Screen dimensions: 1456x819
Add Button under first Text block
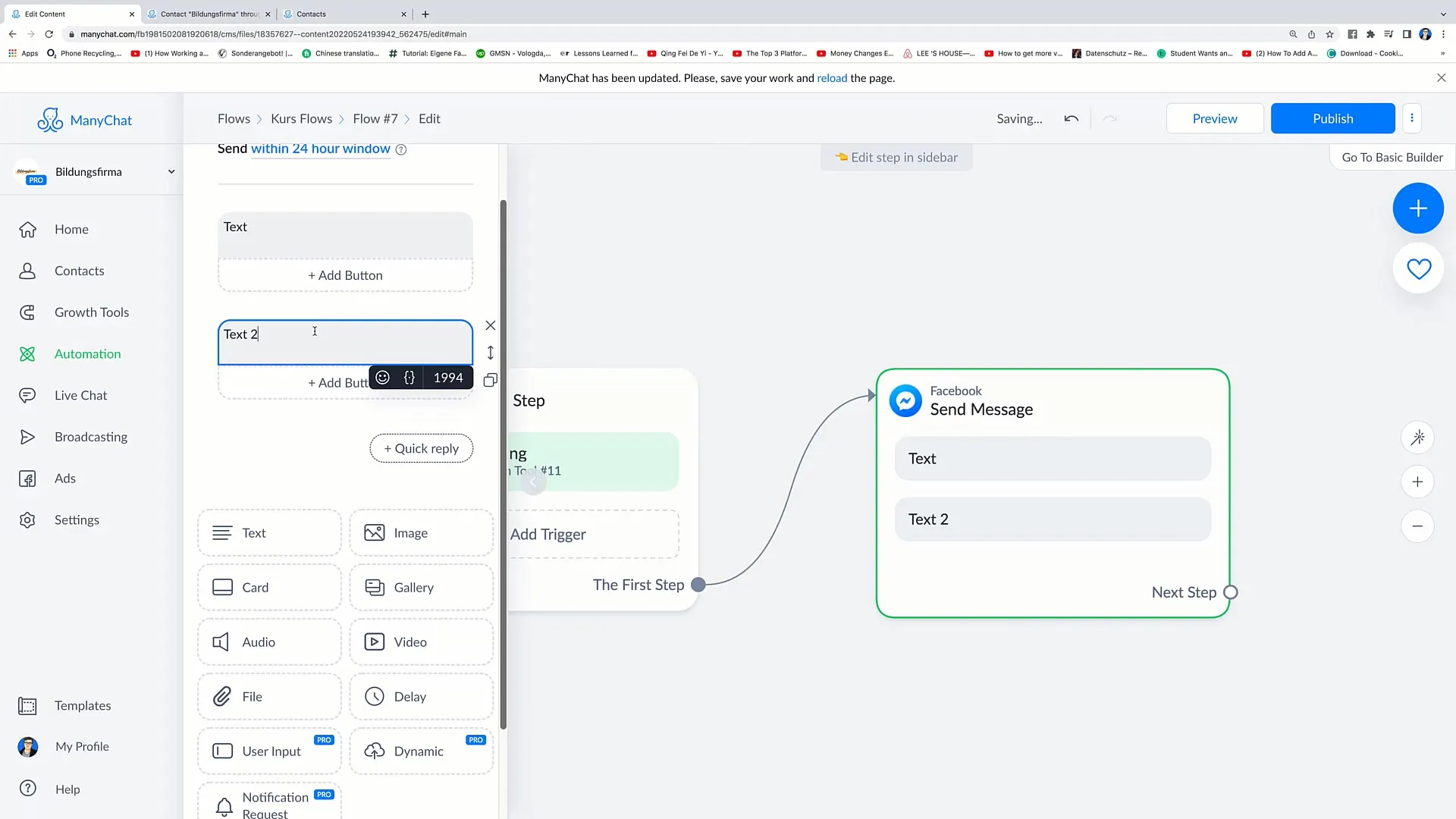[x=345, y=275]
